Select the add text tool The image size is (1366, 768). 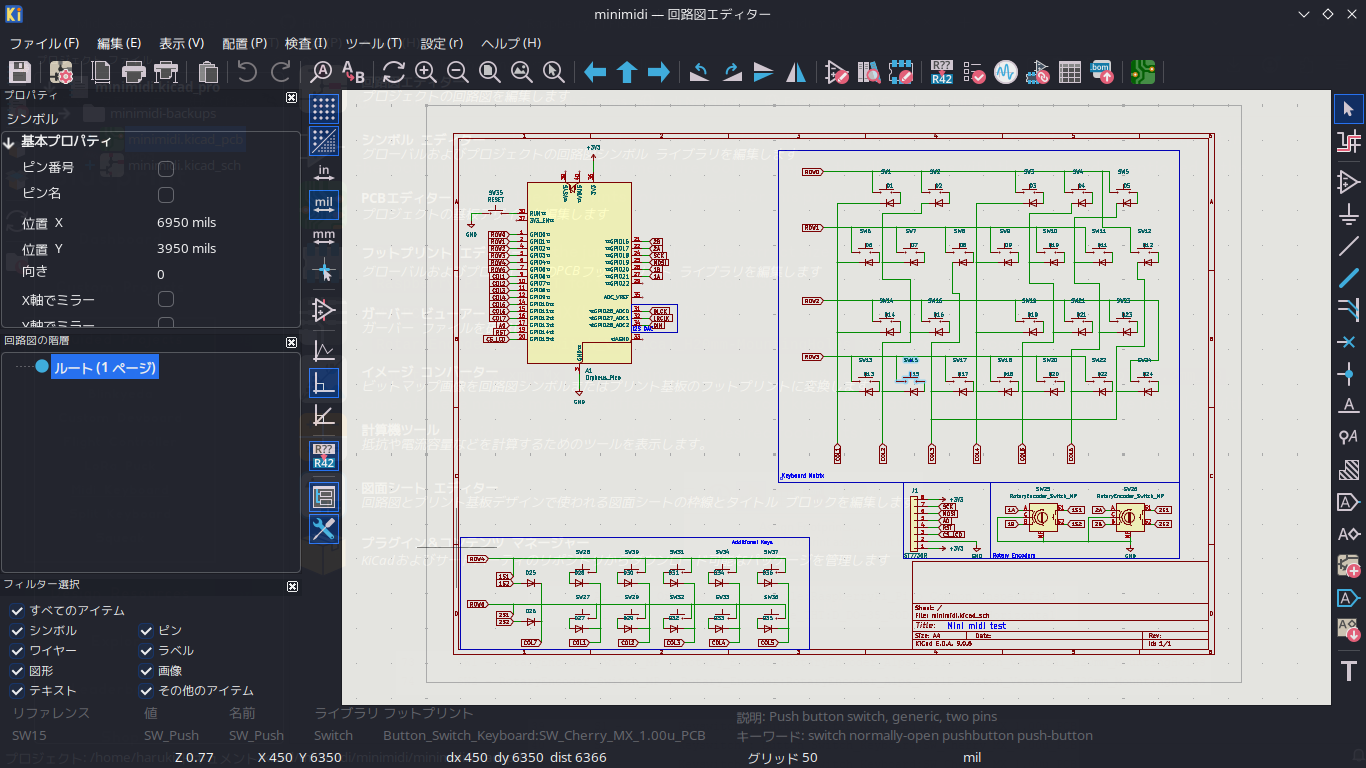(x=1349, y=670)
